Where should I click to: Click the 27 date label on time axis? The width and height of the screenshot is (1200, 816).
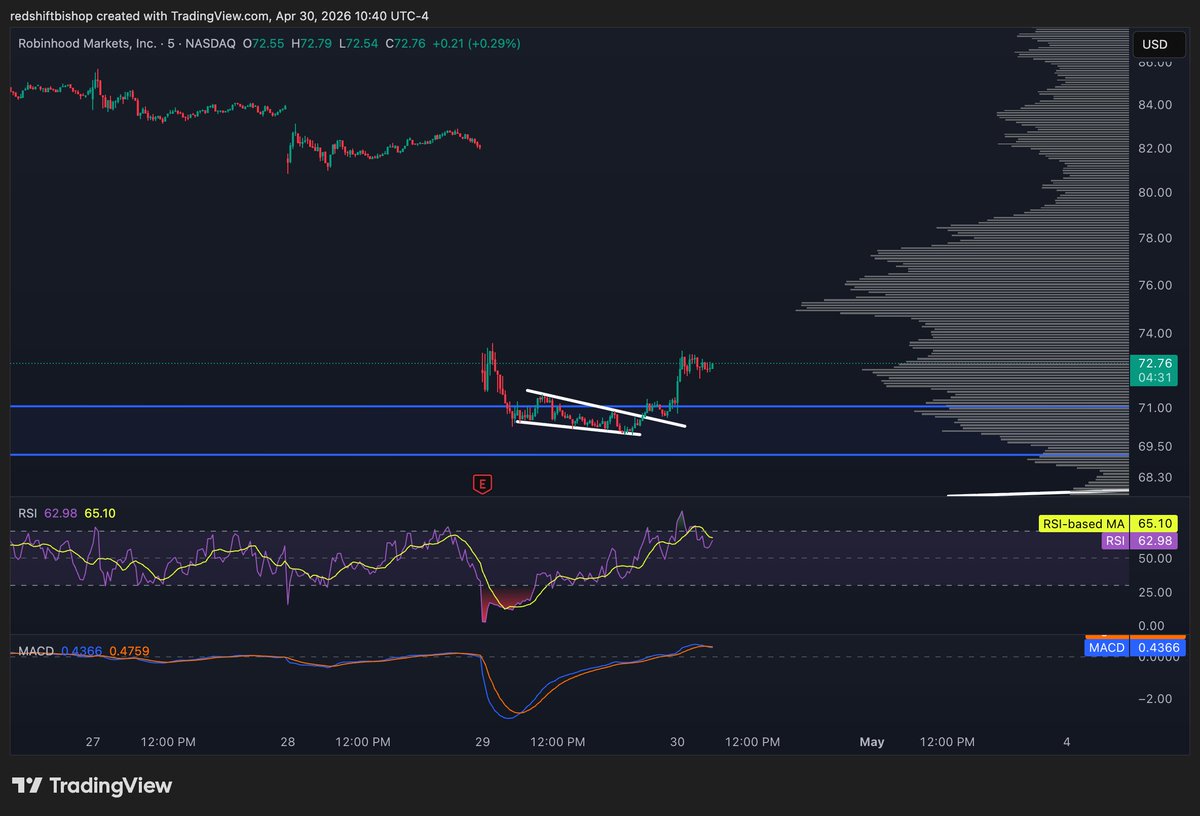pyautogui.click(x=93, y=742)
